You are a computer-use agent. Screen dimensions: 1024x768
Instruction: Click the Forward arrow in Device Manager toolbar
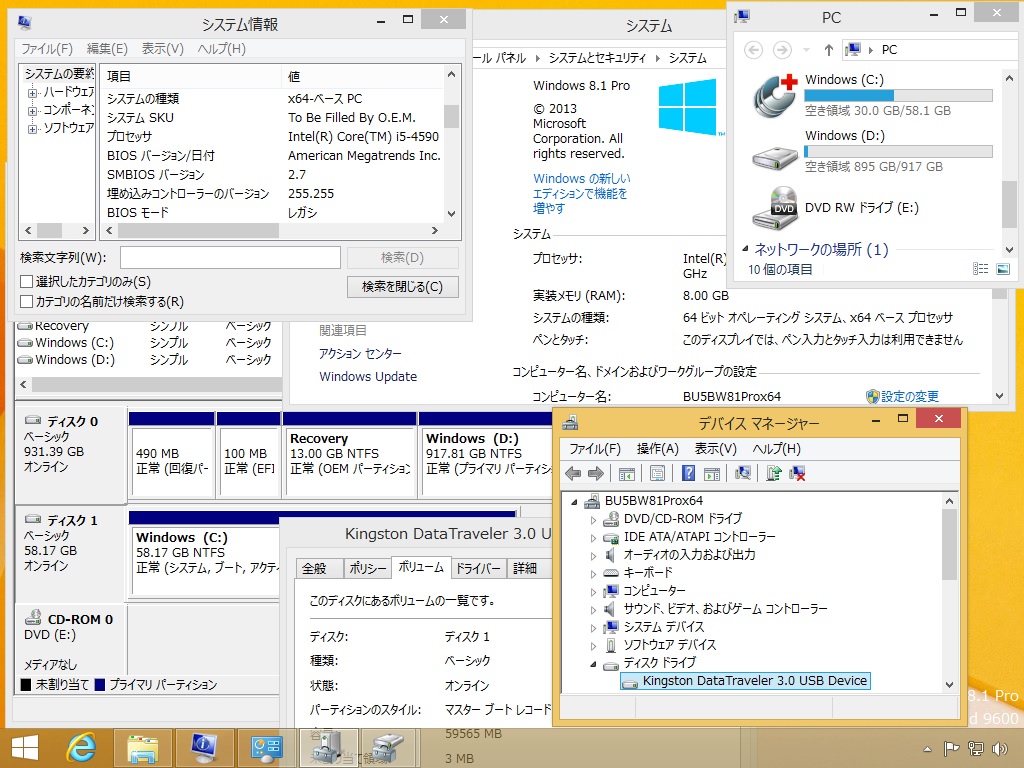596,473
